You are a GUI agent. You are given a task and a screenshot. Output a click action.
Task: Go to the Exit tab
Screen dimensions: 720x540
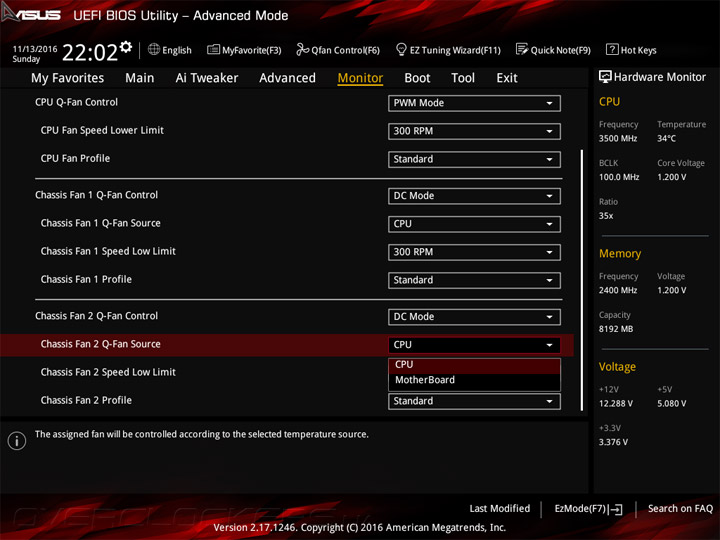coord(507,78)
